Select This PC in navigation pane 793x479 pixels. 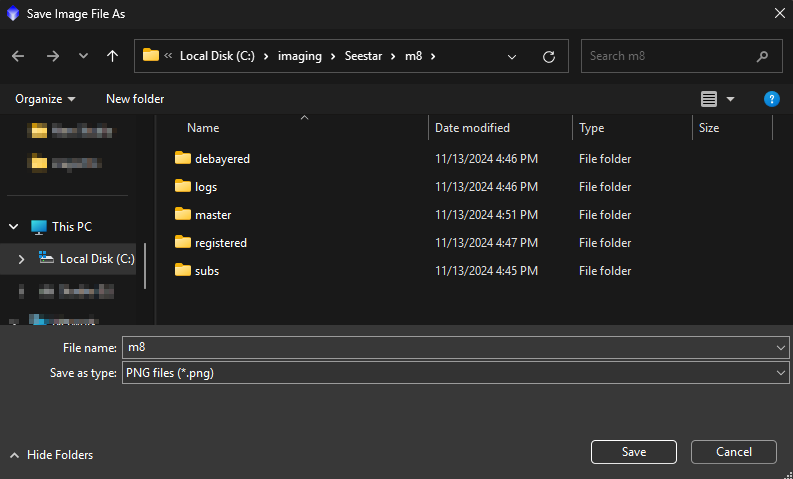[71, 227]
